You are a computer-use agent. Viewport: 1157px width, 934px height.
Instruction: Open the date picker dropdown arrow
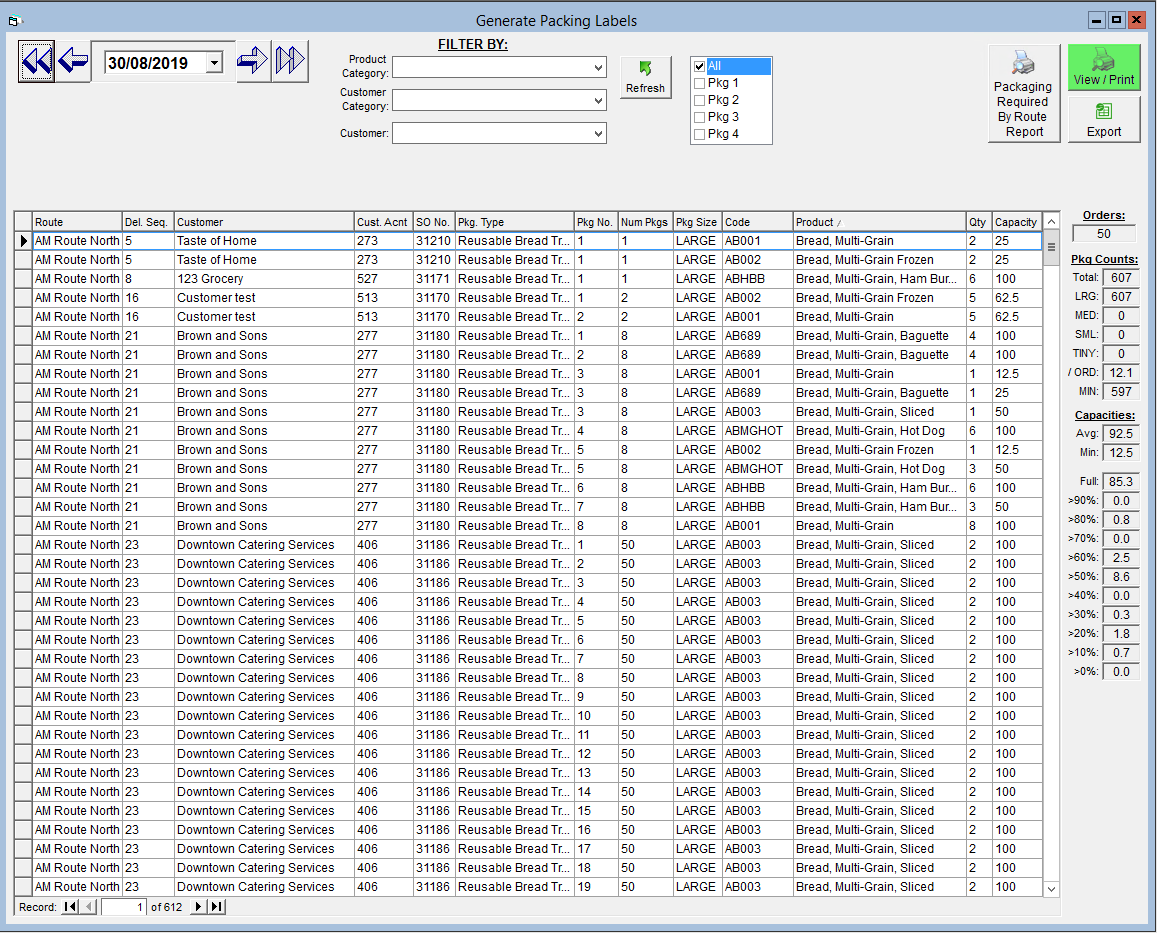coord(215,63)
